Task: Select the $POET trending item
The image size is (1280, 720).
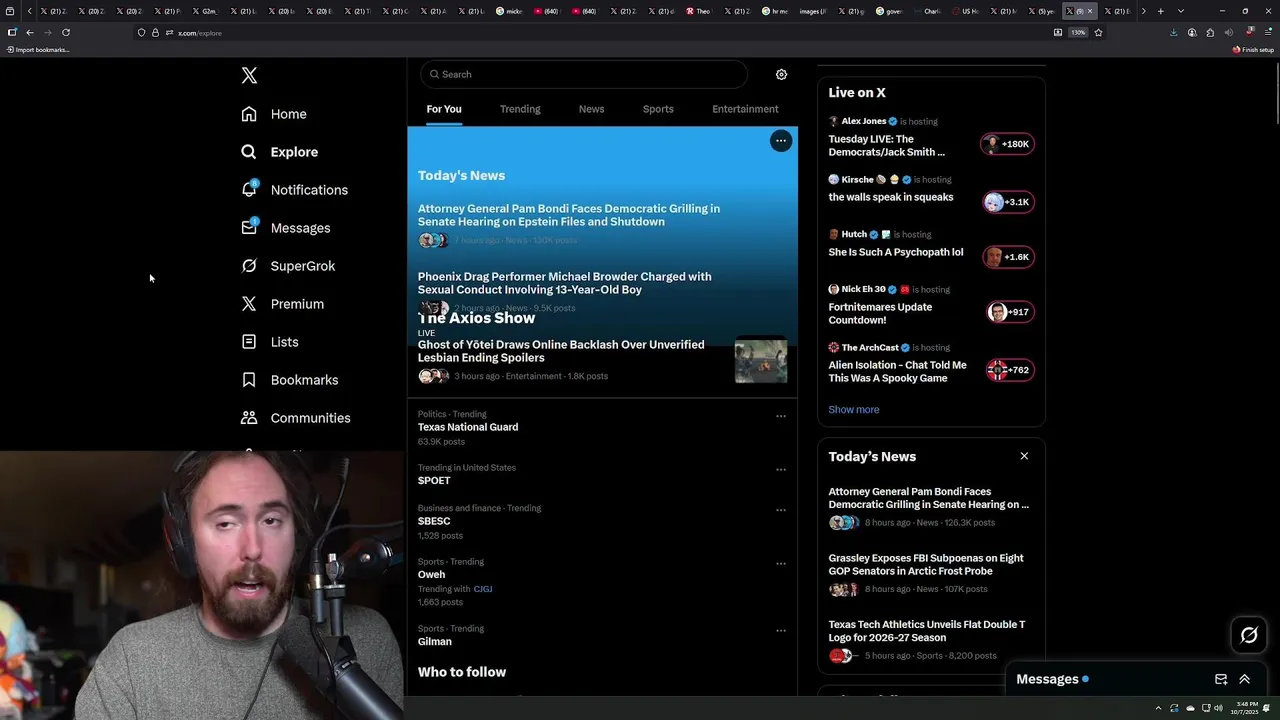Action: point(434,481)
